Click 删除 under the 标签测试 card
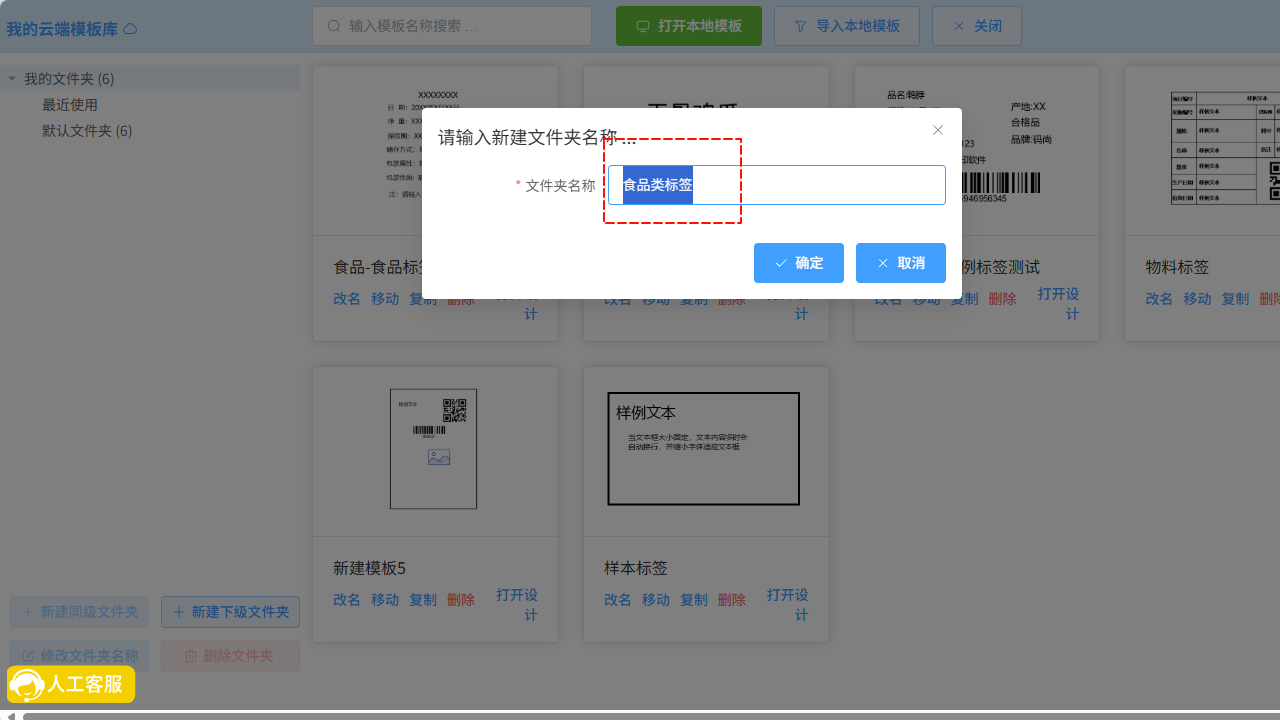The height and width of the screenshot is (720, 1280). click(x=1002, y=299)
